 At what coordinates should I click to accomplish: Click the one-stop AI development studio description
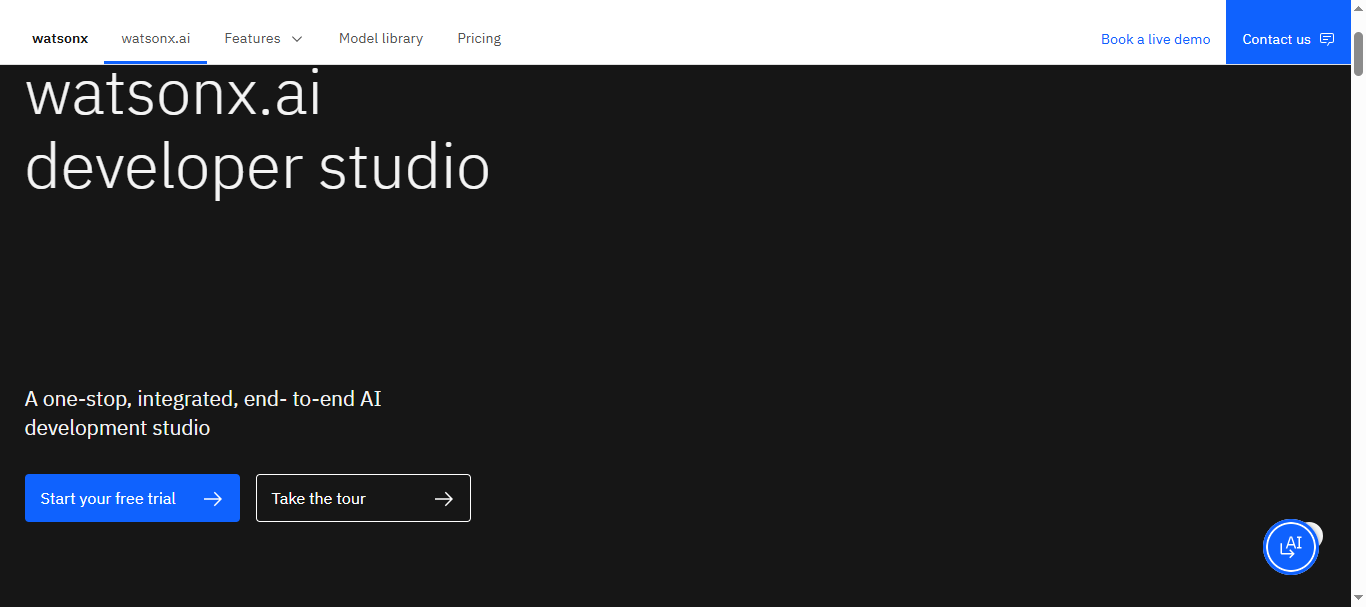click(203, 413)
